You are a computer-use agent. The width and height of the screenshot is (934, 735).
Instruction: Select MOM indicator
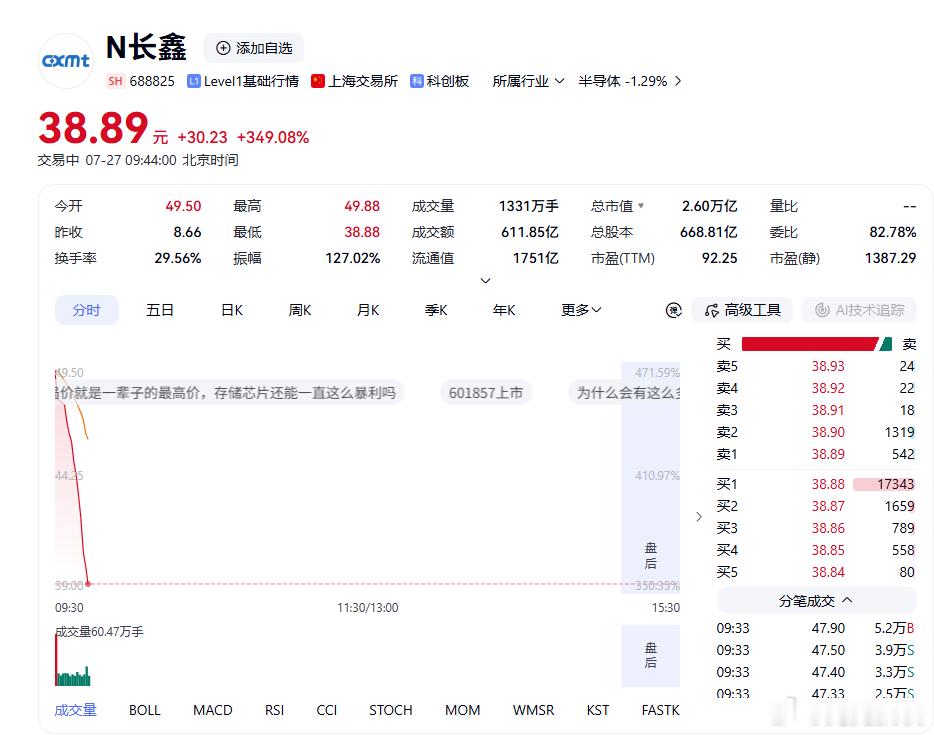(x=462, y=710)
